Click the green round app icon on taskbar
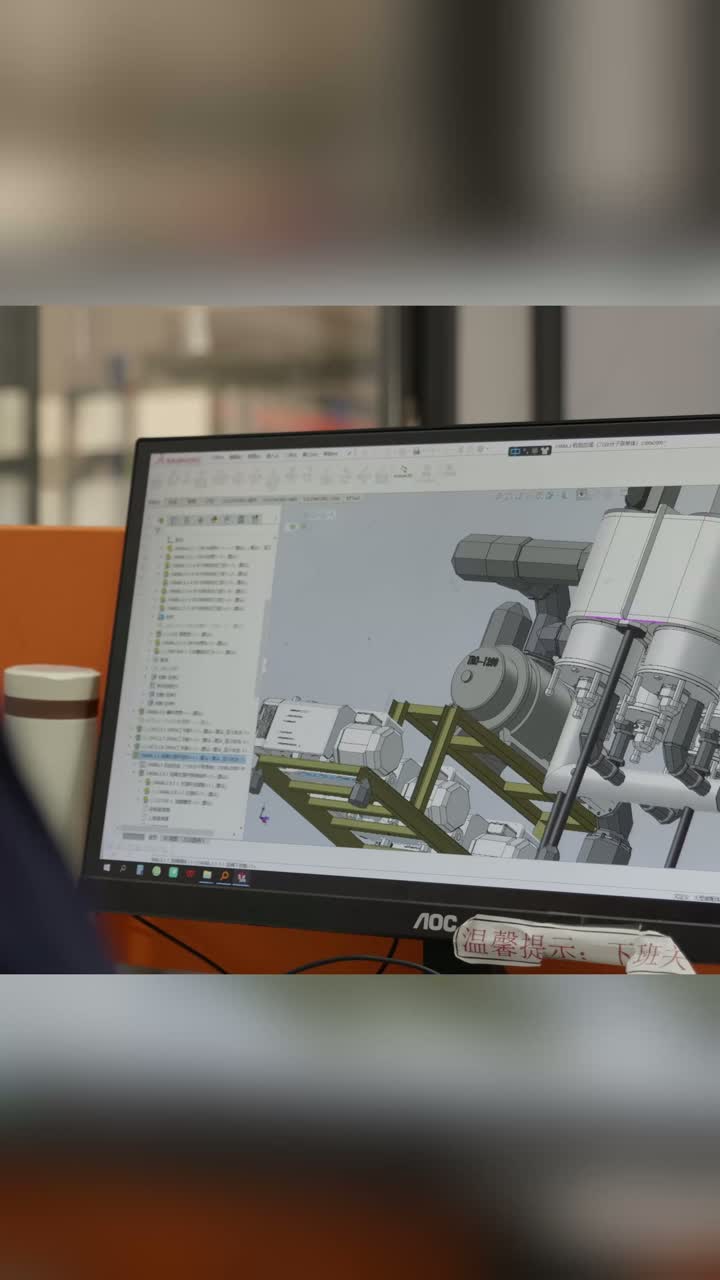 pyautogui.click(x=156, y=871)
